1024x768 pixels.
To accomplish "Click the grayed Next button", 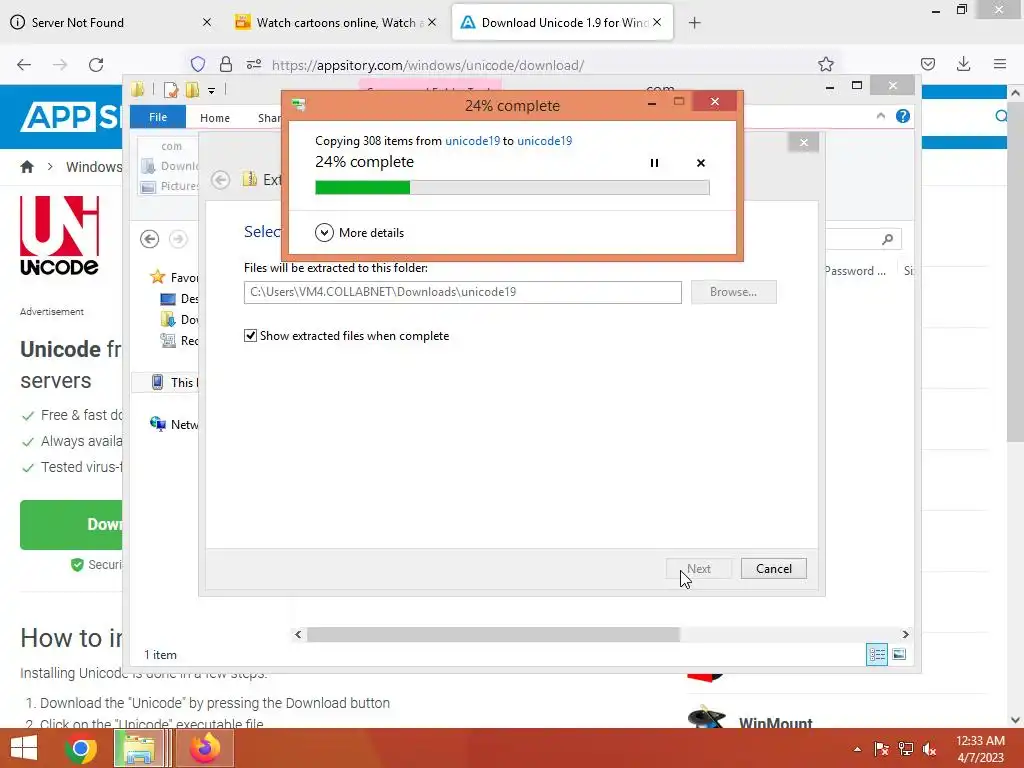I will tap(699, 569).
